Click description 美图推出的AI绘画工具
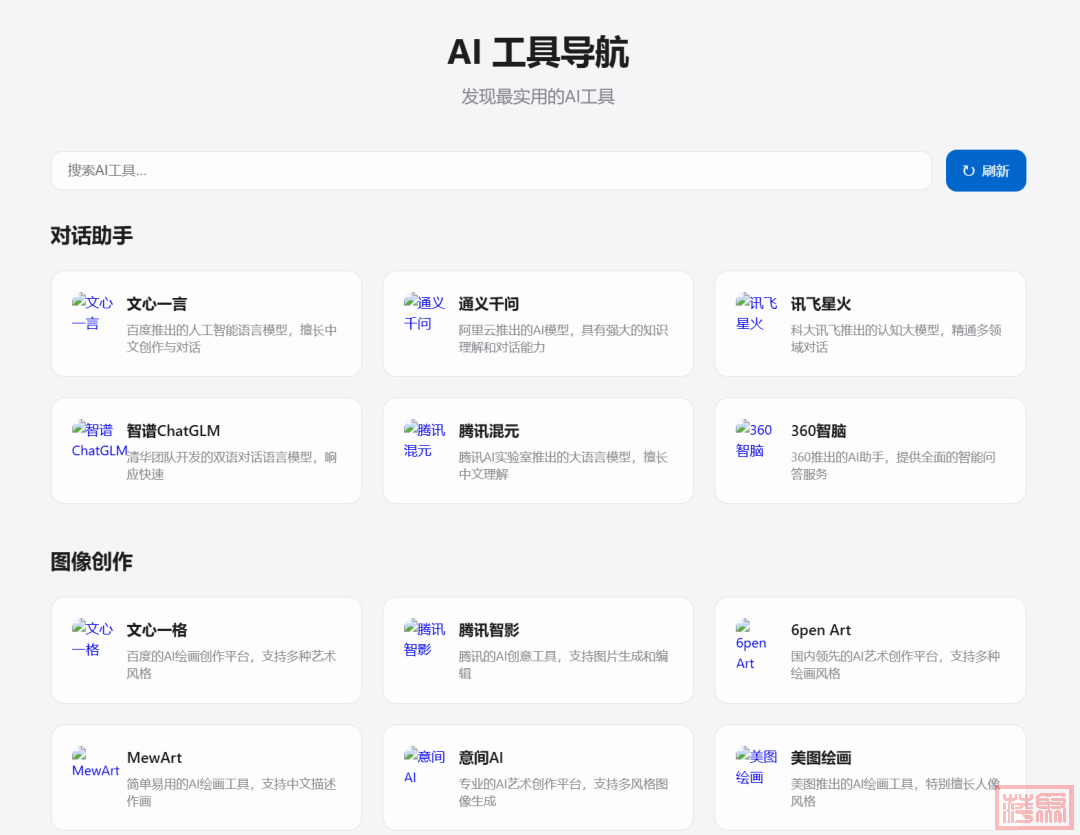This screenshot has height=835, width=1080. [x=895, y=792]
